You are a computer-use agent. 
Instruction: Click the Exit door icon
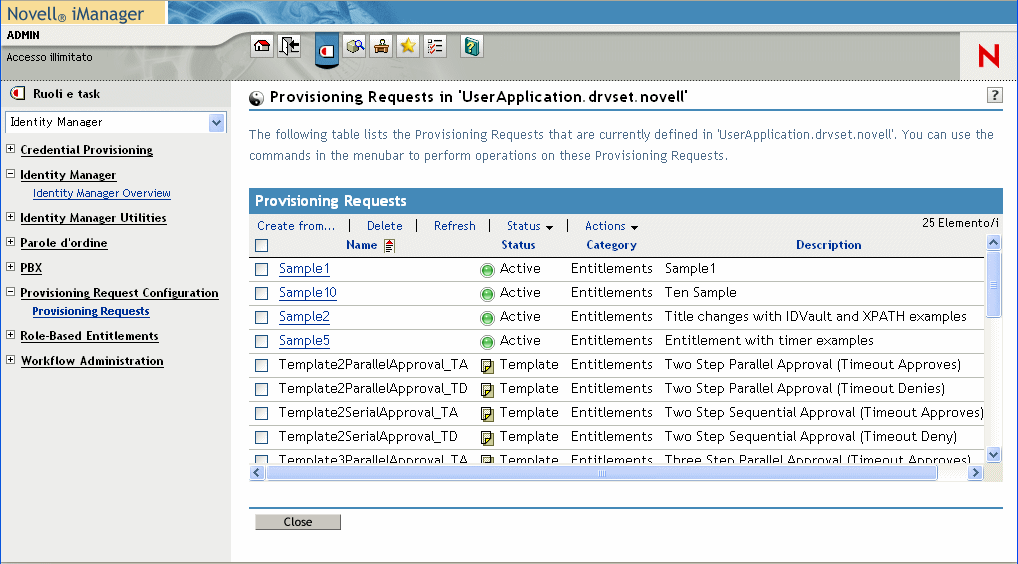pos(289,46)
